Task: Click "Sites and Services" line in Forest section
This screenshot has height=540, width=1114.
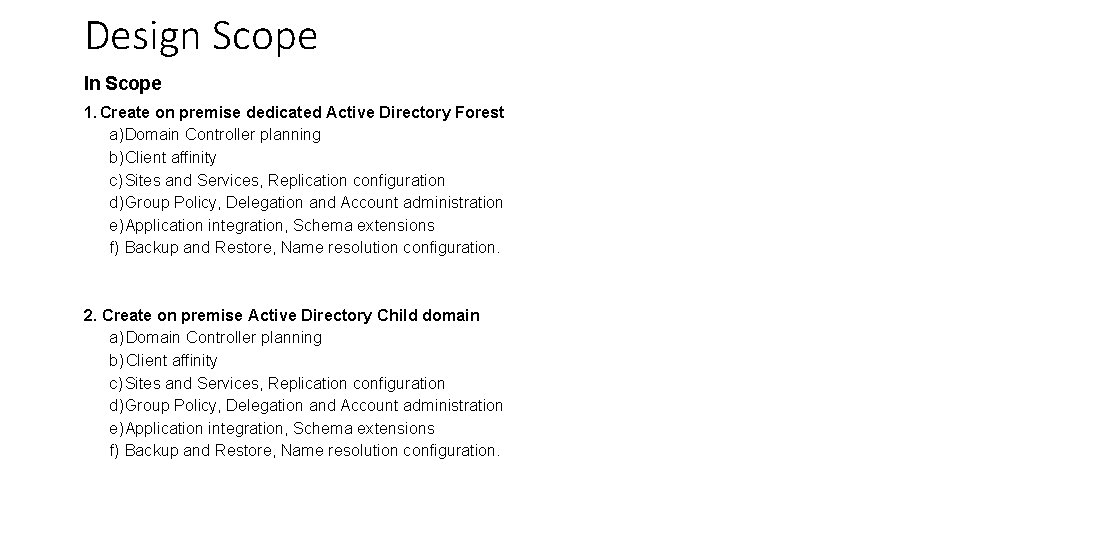Action: point(285,181)
